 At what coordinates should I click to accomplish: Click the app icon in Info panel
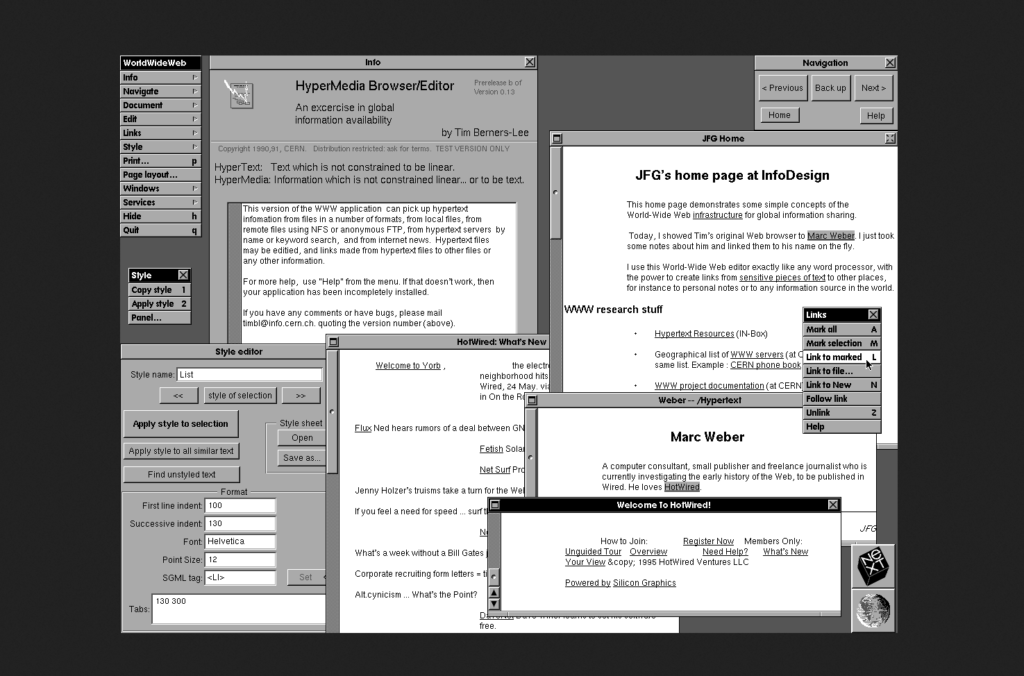pos(239,94)
